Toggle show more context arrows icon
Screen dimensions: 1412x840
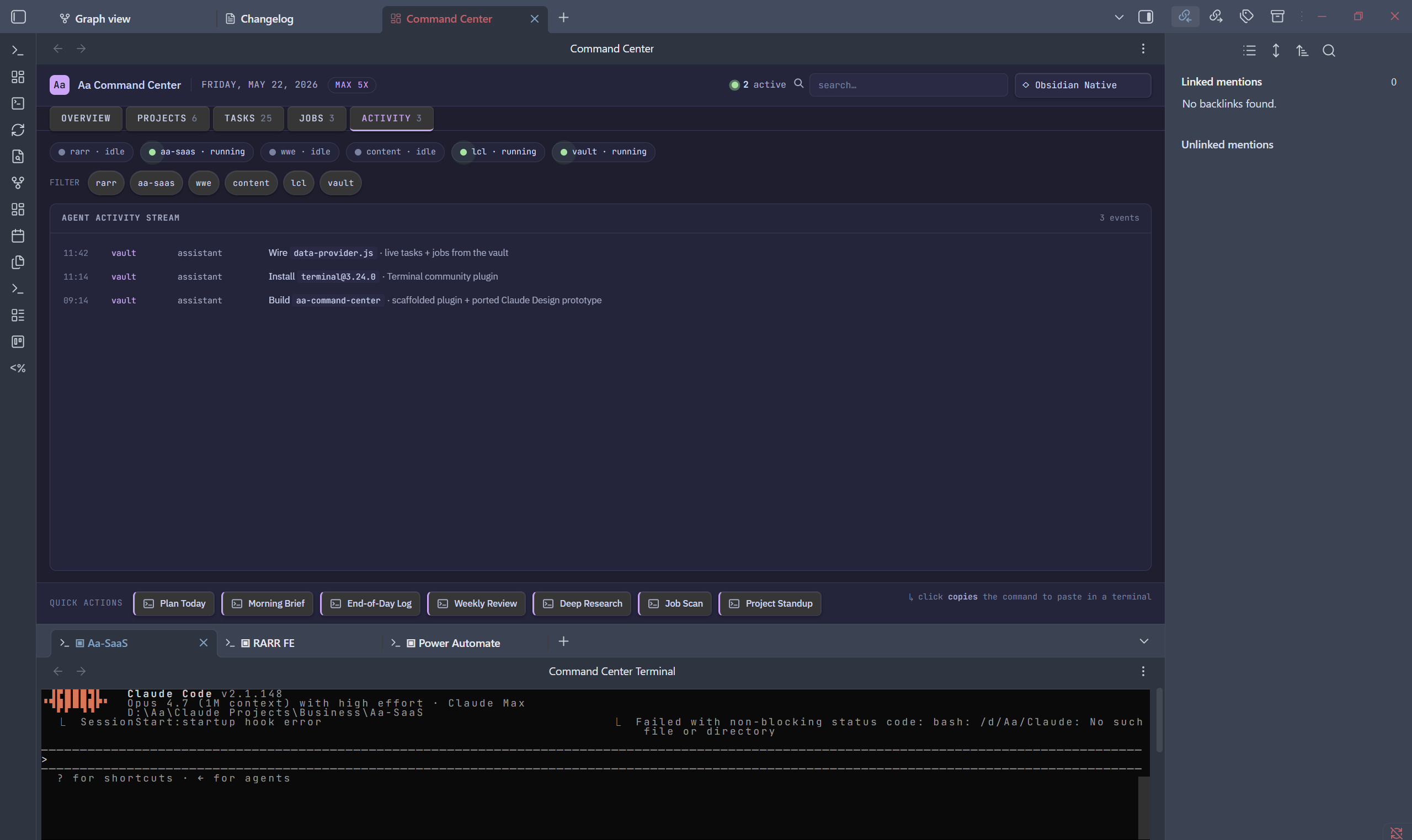1276,51
